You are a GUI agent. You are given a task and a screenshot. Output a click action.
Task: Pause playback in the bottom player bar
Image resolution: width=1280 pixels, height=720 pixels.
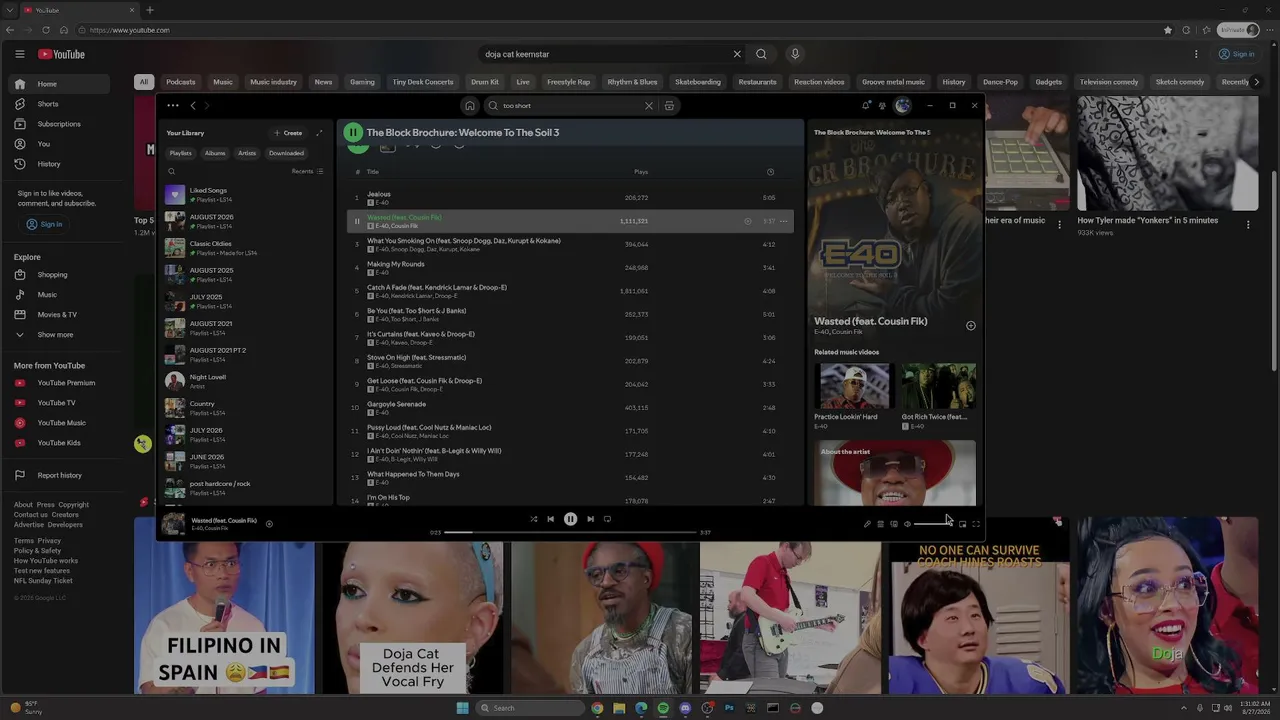570,519
